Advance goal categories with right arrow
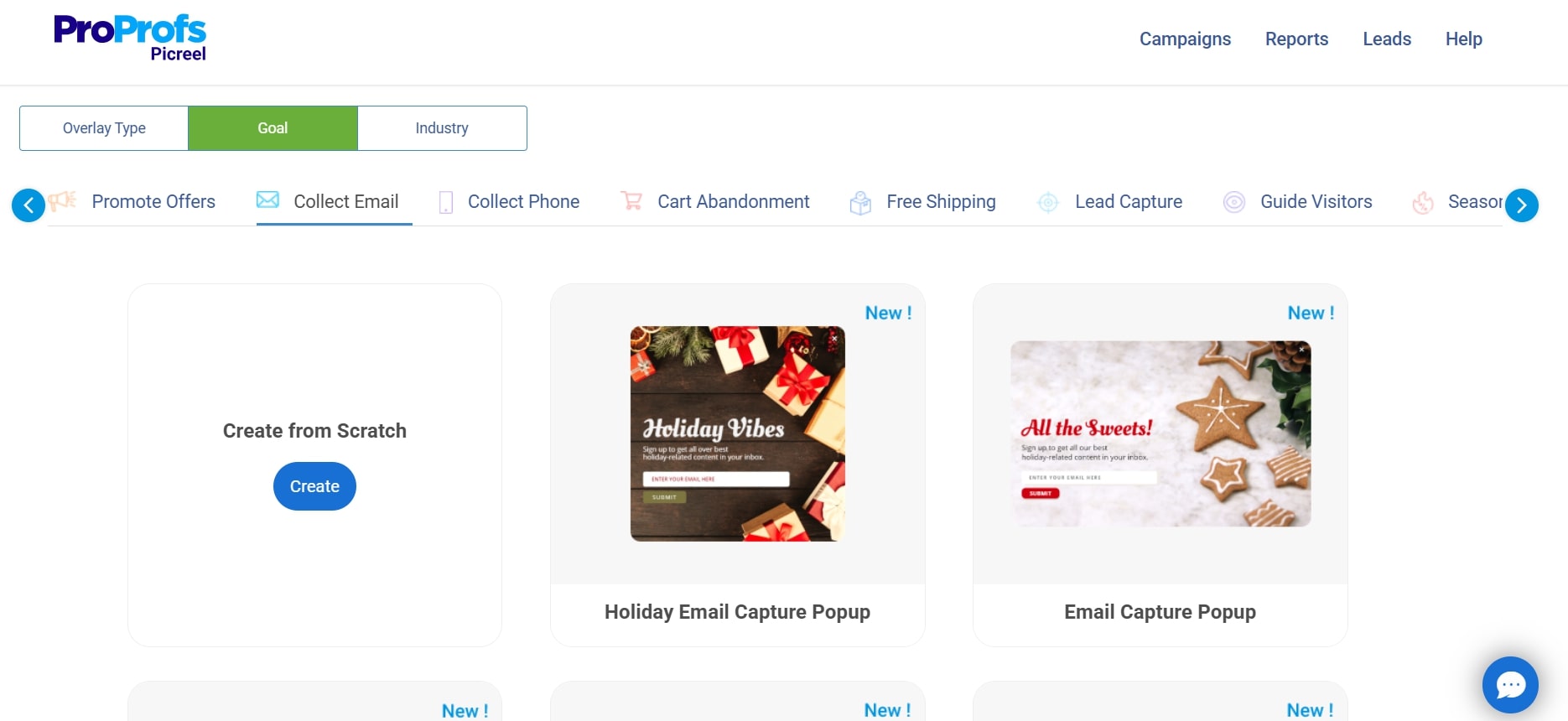 (x=1522, y=205)
